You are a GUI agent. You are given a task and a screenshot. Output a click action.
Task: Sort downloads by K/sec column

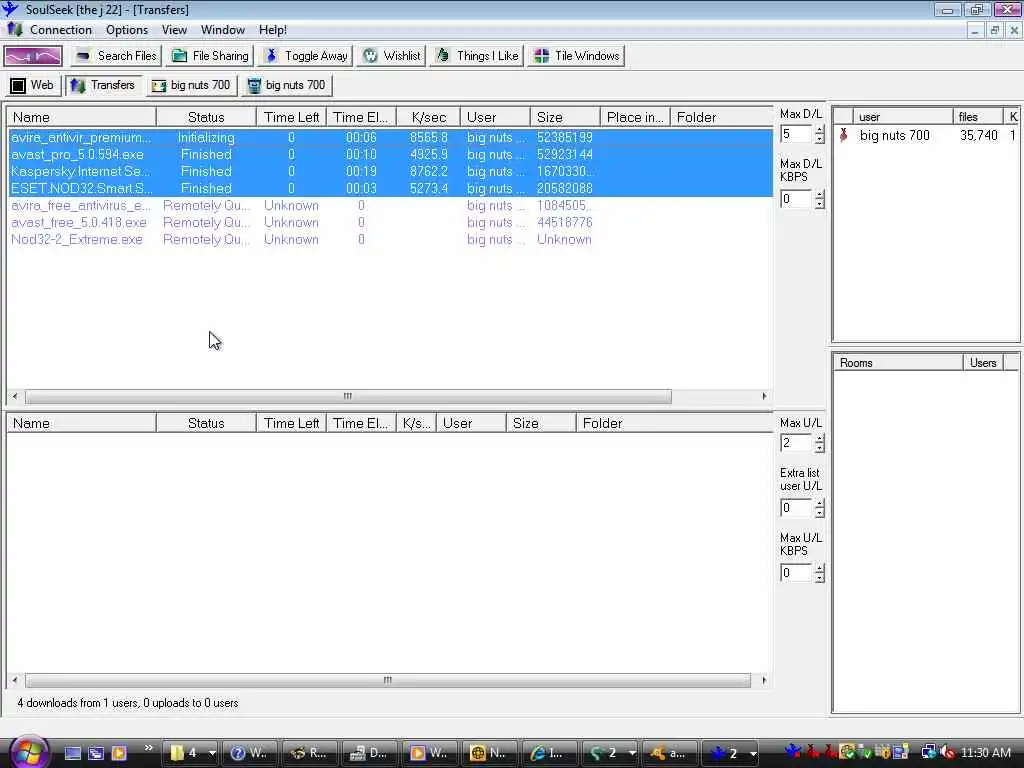point(428,118)
